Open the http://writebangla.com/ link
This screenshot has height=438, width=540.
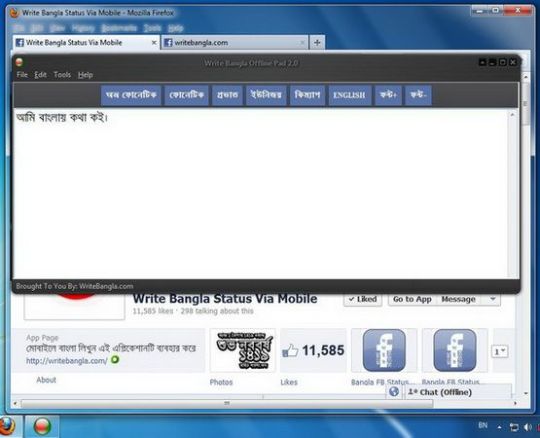(67, 361)
